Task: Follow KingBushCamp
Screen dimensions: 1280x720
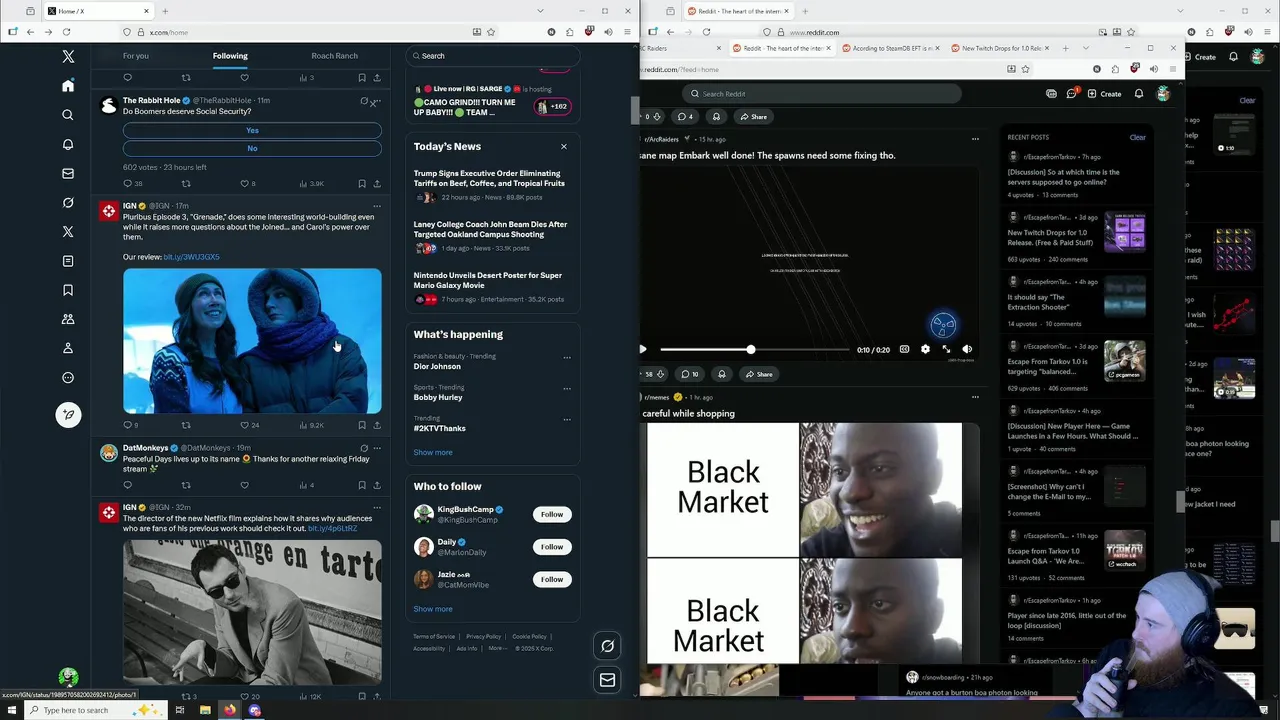Action: point(552,514)
